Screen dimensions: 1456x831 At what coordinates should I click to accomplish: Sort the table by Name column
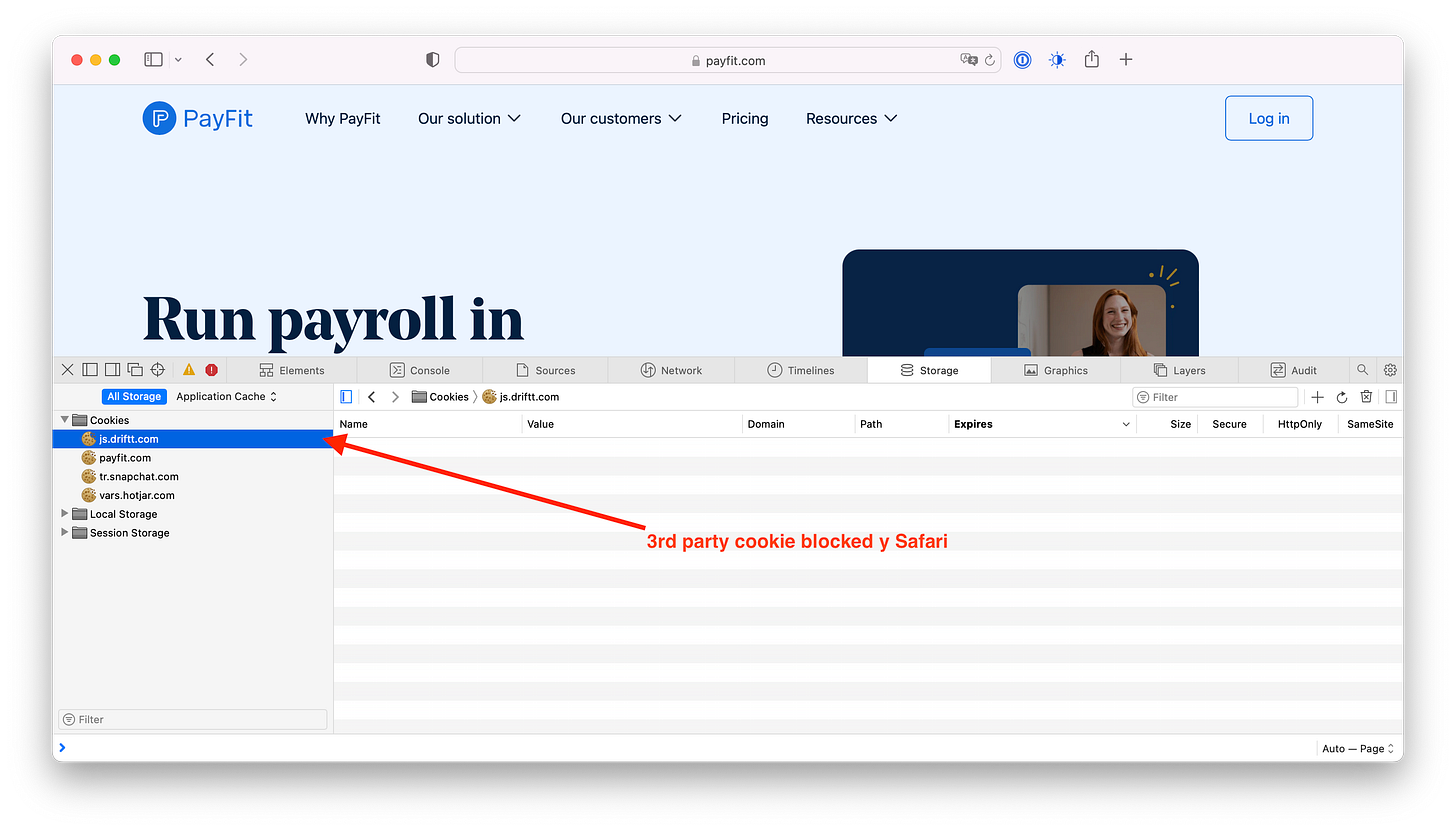point(428,424)
